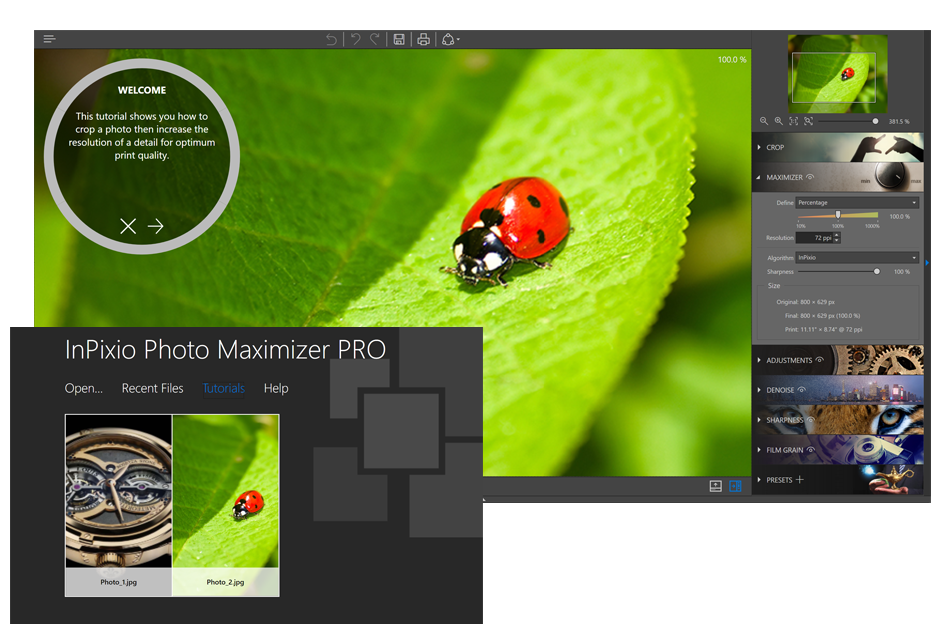
Task: Redo the last undone action
Action: tap(374, 39)
